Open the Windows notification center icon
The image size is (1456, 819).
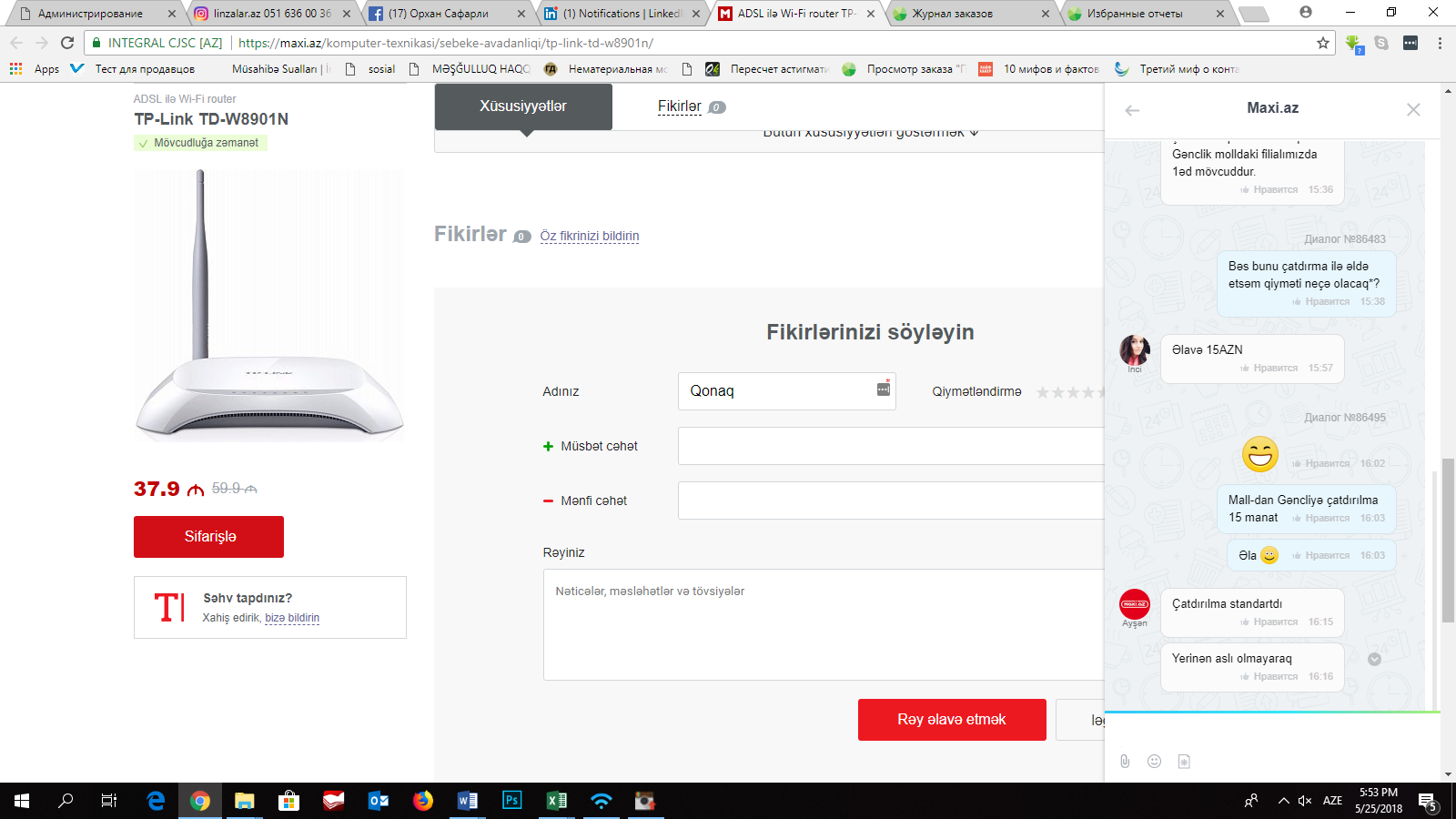1427,801
